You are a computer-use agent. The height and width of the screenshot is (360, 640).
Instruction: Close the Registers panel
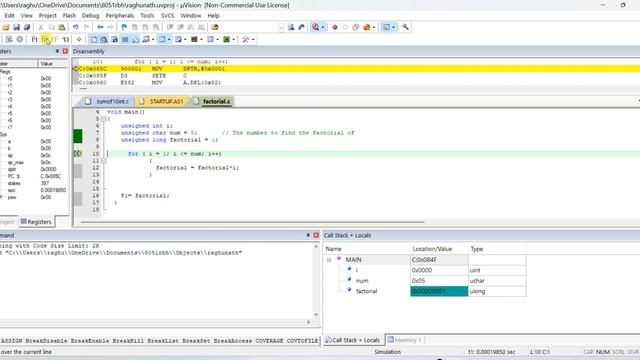point(65,51)
